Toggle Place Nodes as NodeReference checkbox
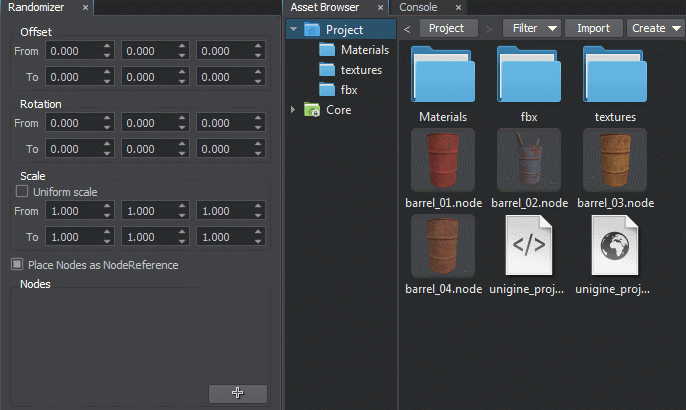This screenshot has width=686, height=410. tap(17, 265)
